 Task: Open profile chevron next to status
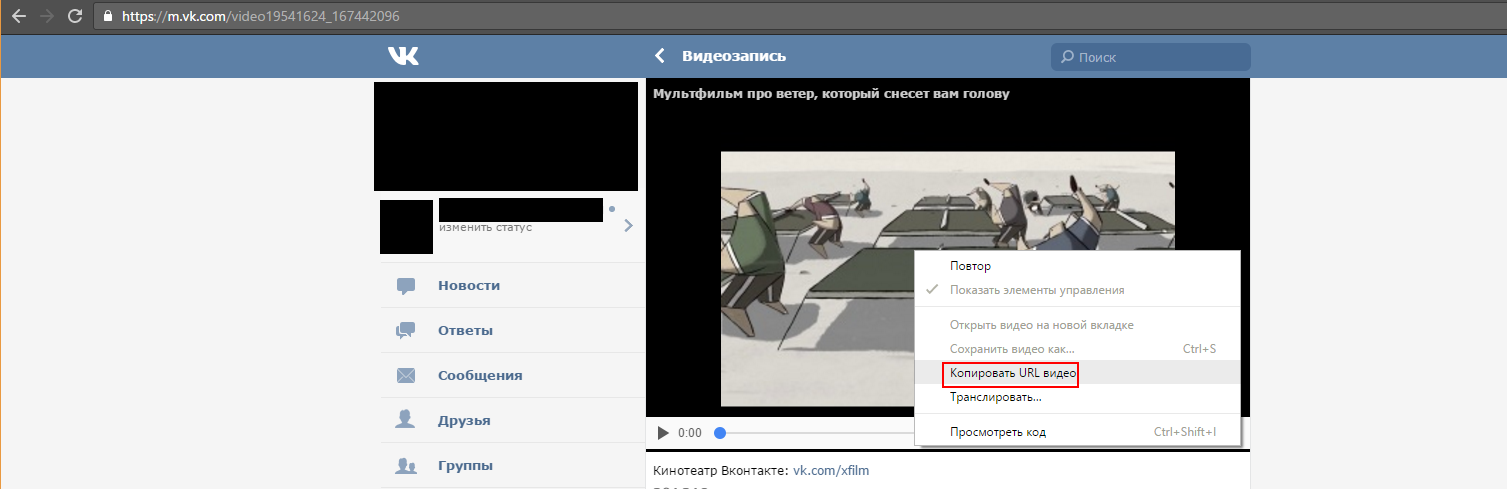[x=628, y=226]
